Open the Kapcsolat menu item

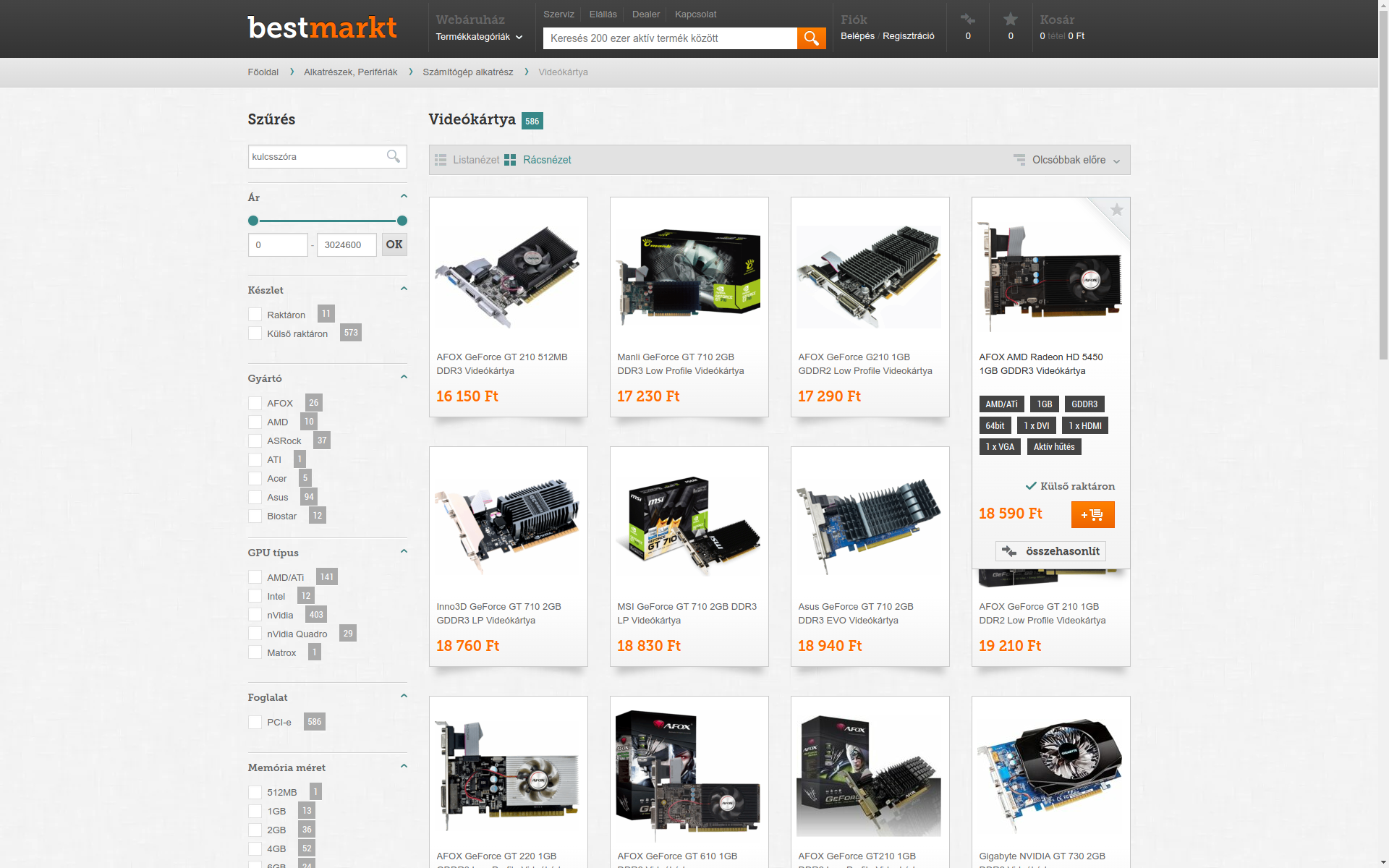point(695,14)
